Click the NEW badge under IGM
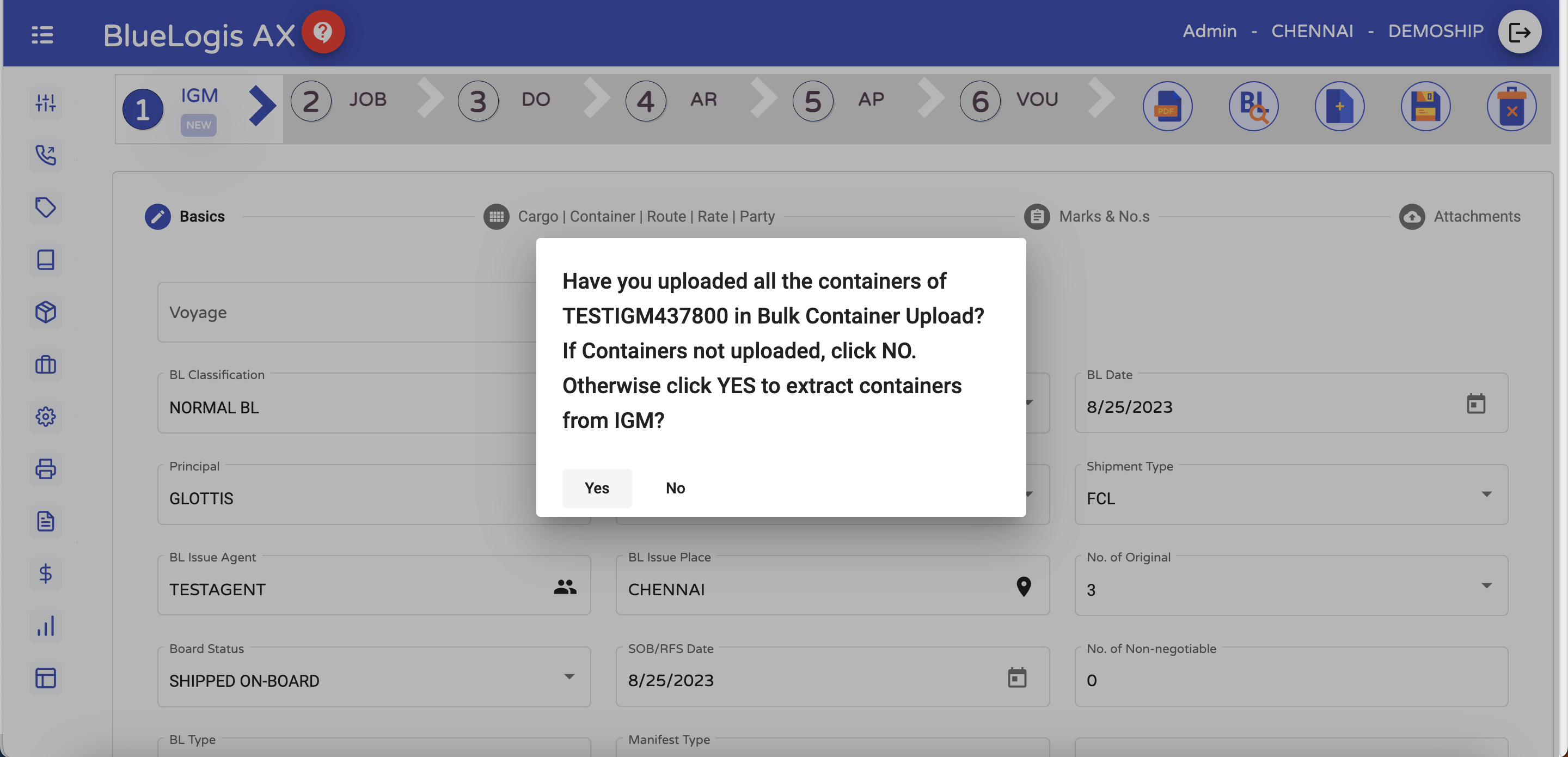The height and width of the screenshot is (757, 1568). [x=198, y=125]
